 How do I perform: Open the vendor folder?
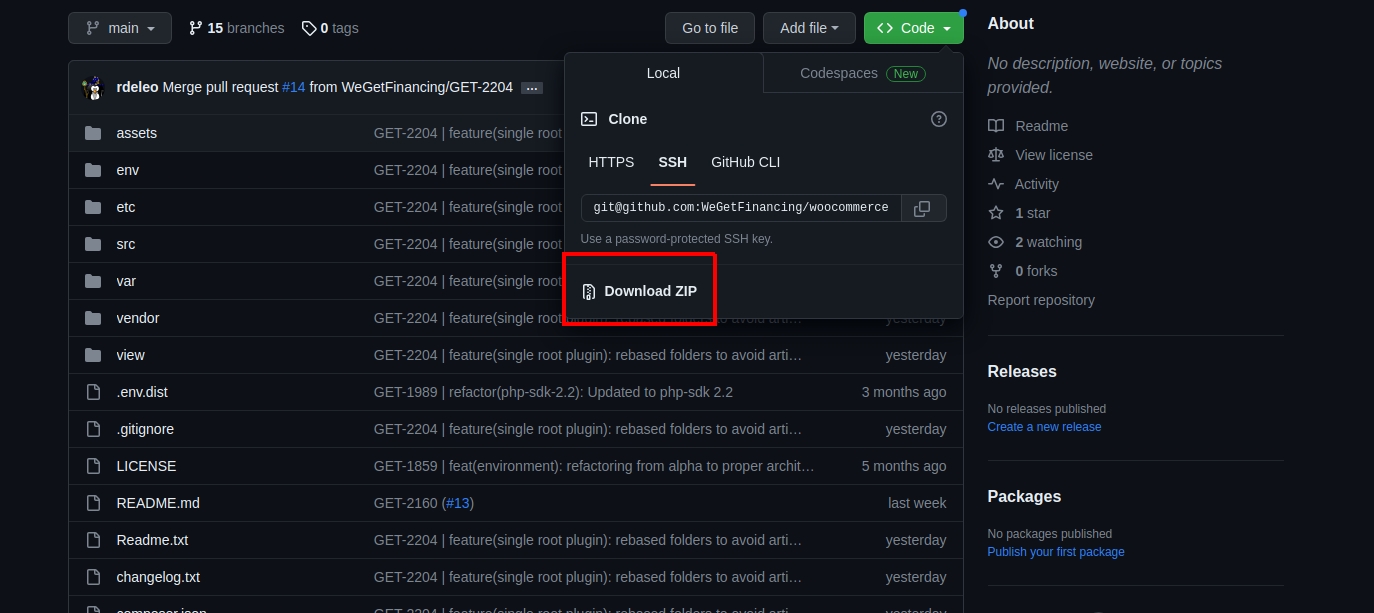coord(137,318)
